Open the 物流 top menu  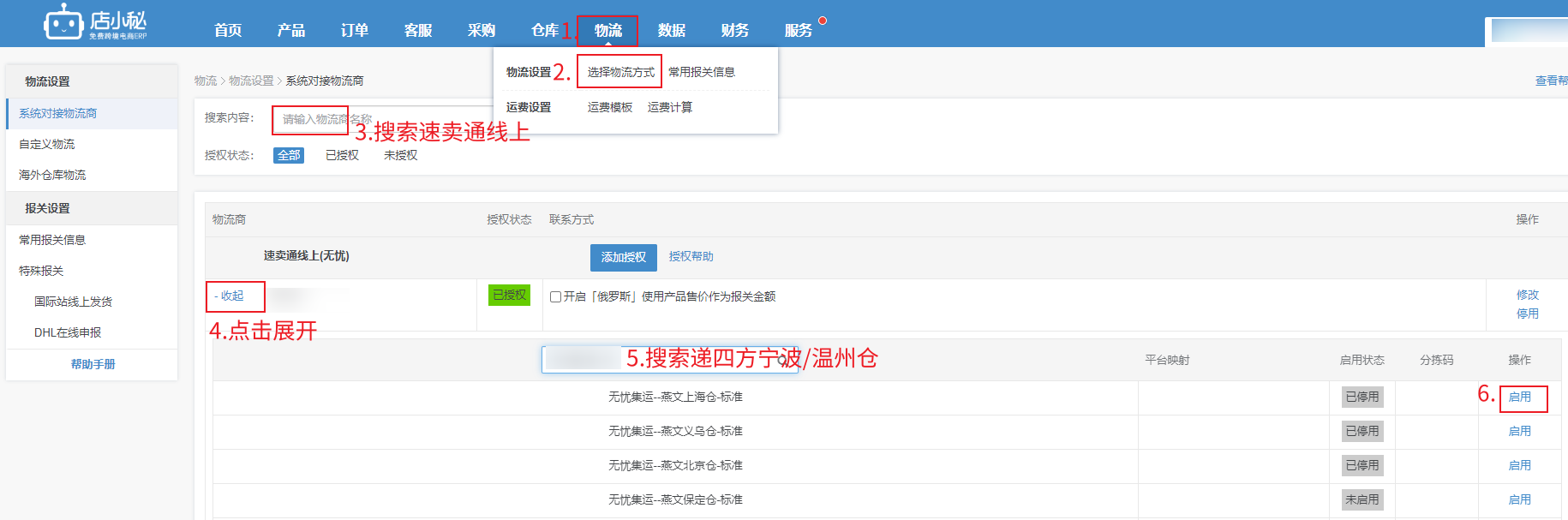tap(608, 31)
